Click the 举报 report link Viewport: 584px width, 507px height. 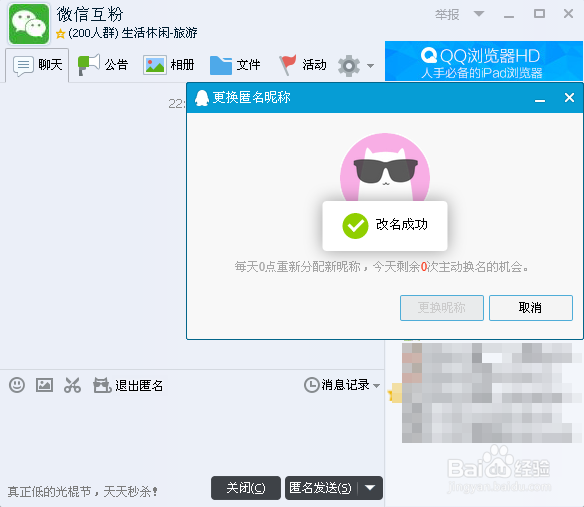coord(447,15)
